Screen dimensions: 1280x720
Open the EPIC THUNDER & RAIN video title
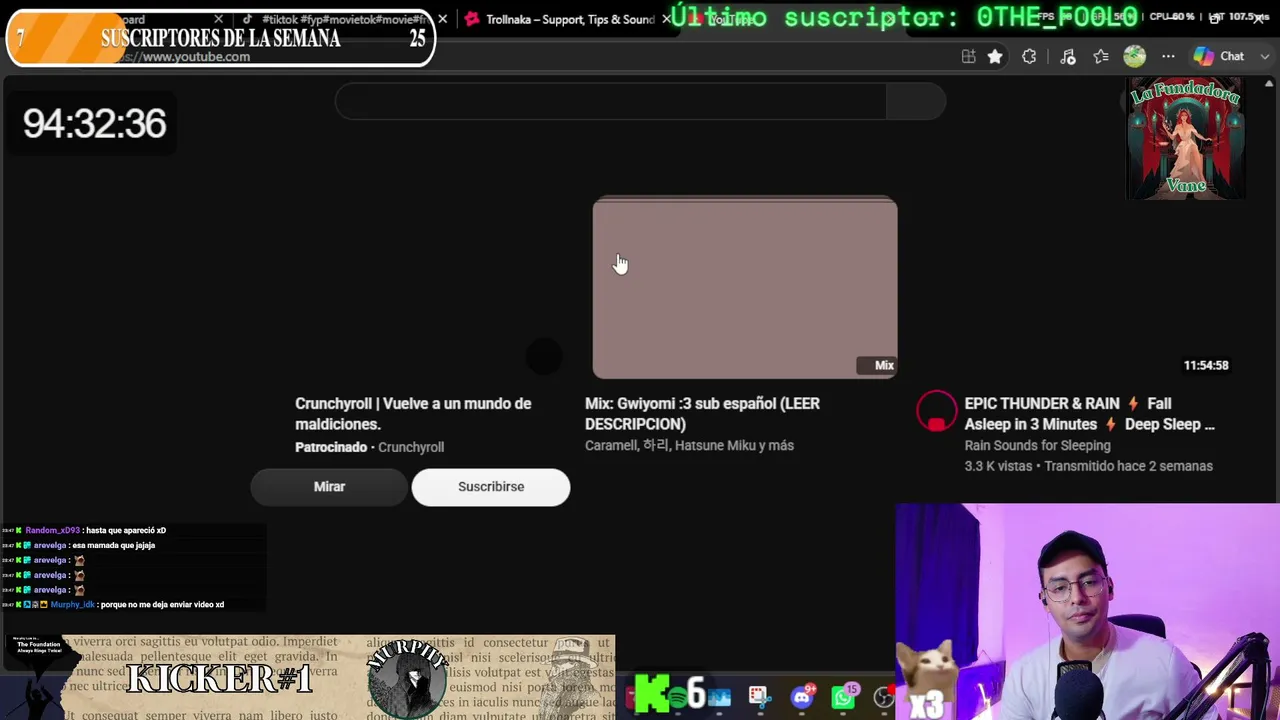point(1090,414)
